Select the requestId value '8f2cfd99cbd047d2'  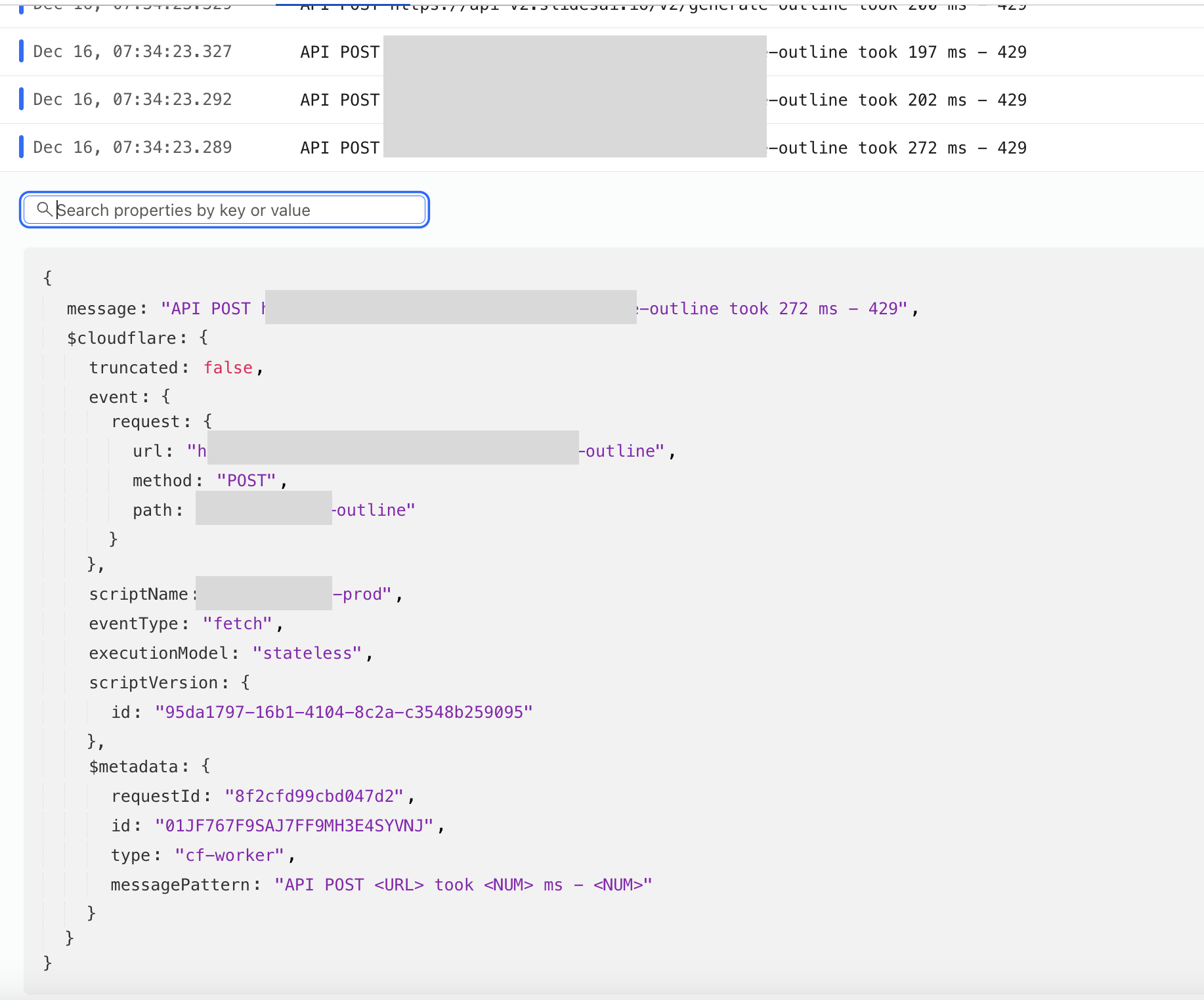point(314,796)
